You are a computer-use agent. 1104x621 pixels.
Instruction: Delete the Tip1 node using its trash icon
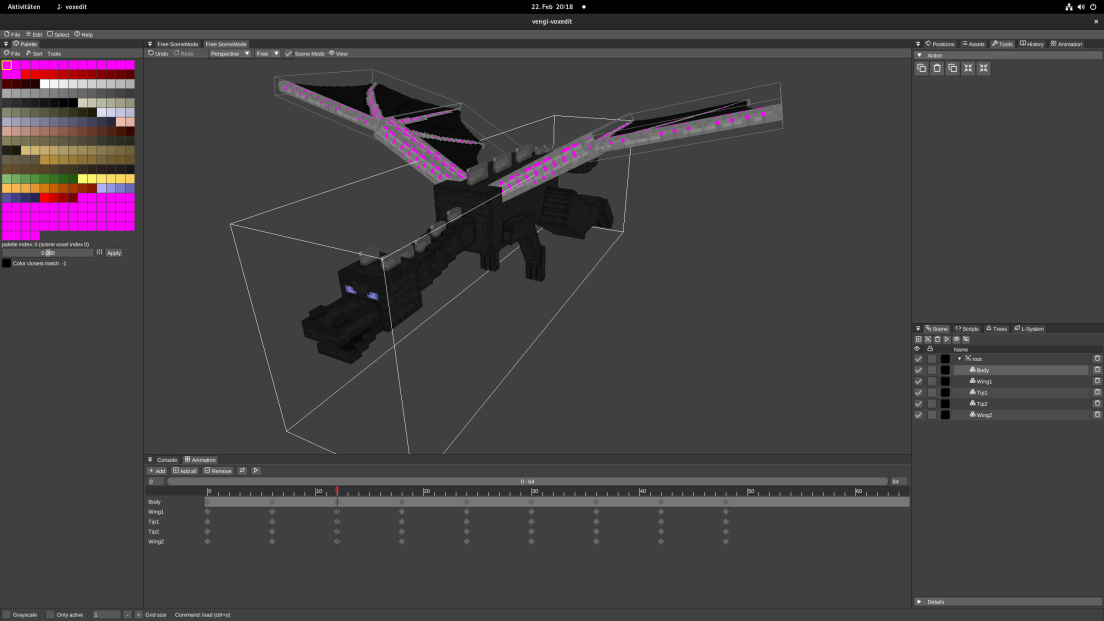tap(1097, 392)
